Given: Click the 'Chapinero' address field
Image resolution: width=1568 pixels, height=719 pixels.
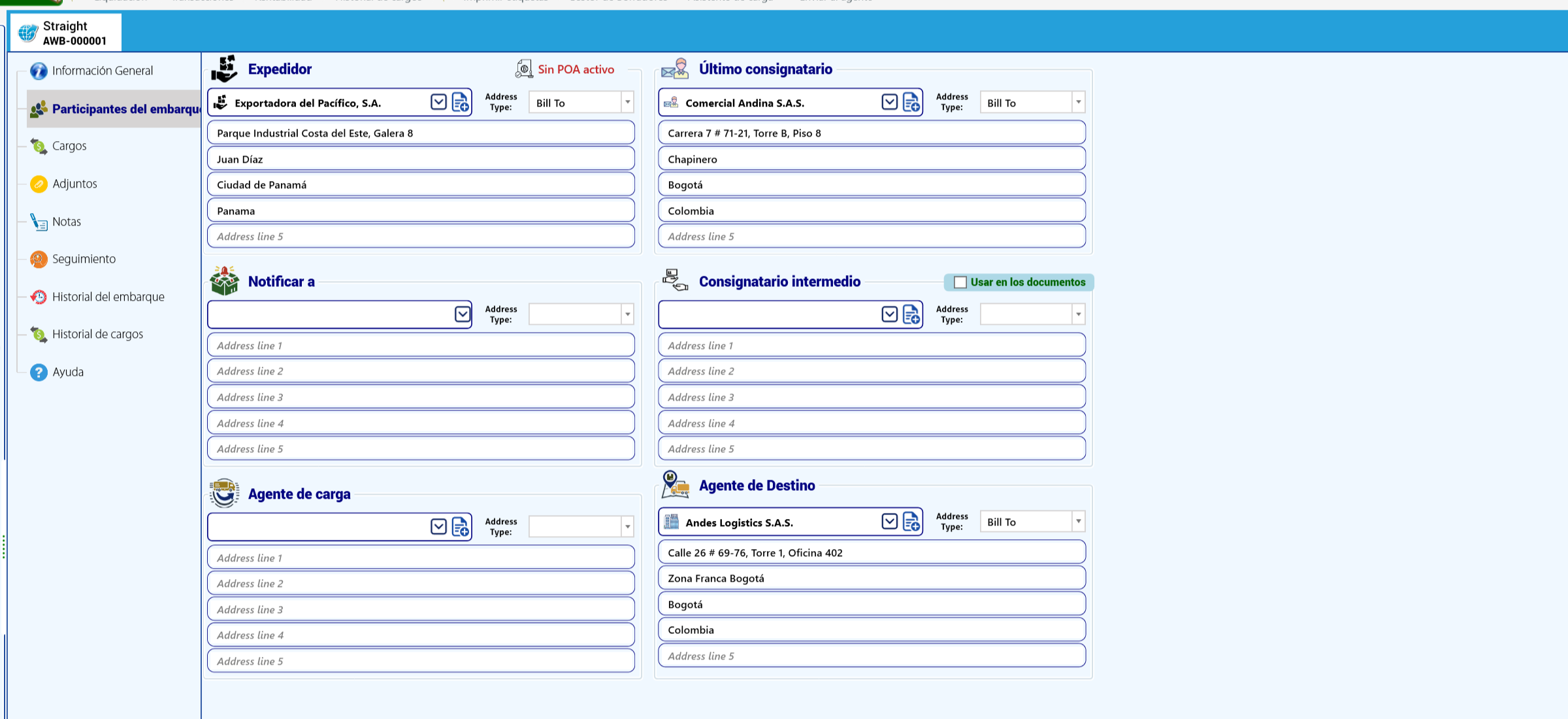Looking at the screenshot, I should (872, 159).
